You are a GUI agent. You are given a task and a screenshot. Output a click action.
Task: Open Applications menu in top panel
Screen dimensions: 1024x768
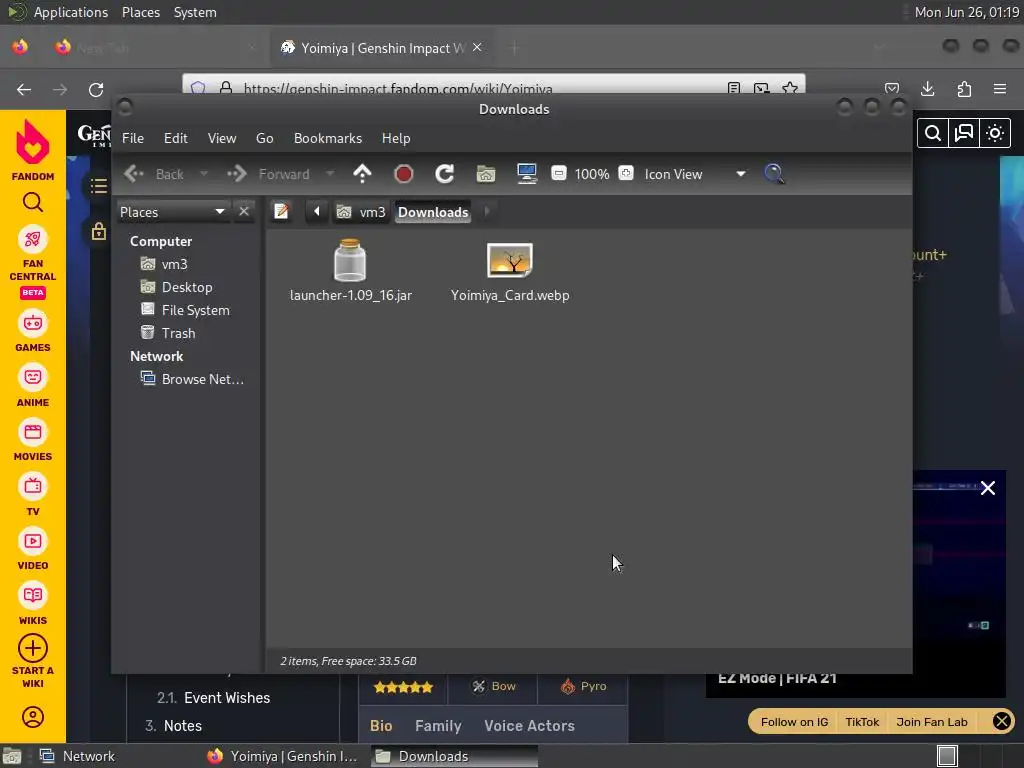71,12
